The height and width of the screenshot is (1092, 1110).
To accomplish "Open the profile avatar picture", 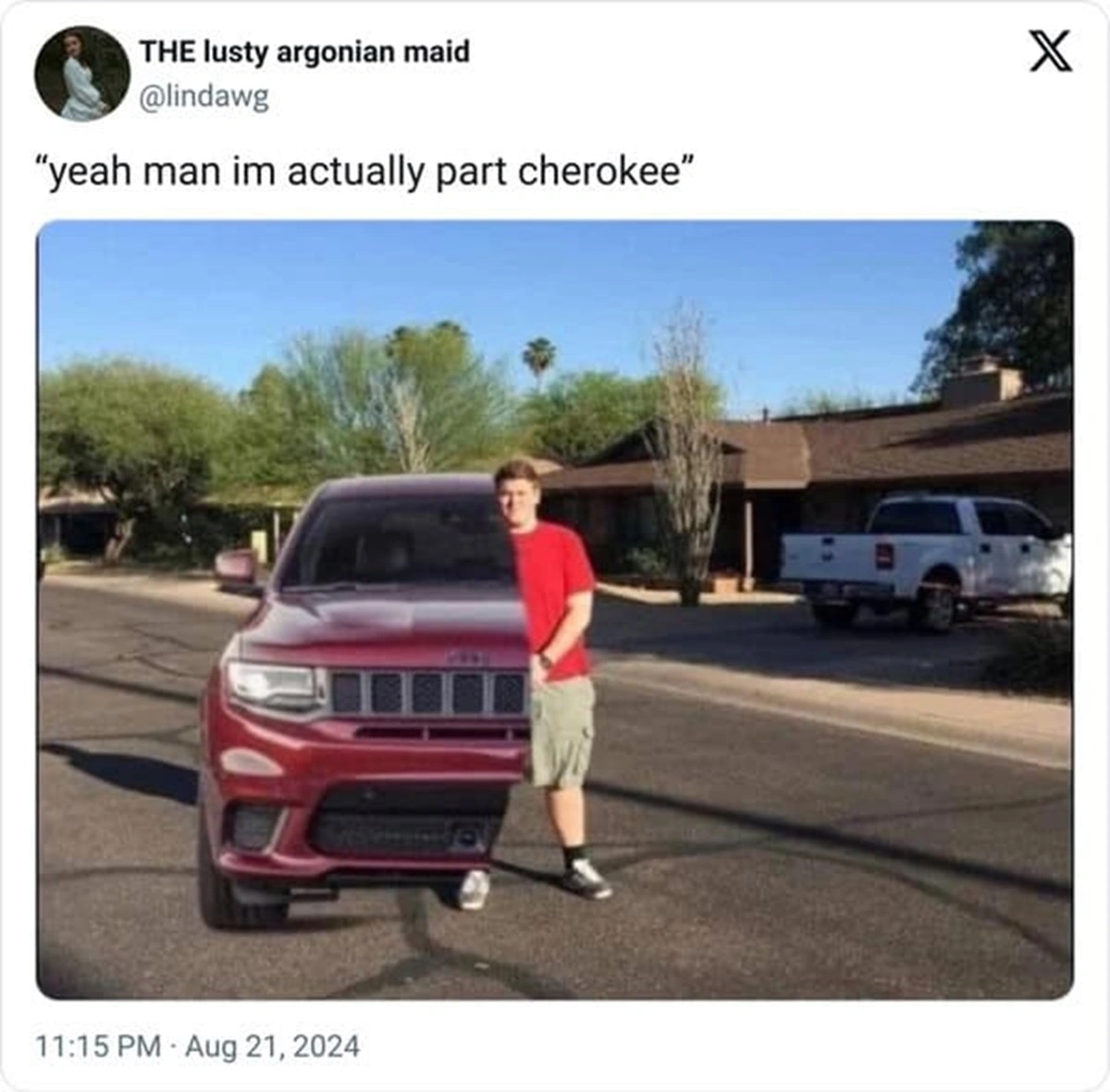I will pyautogui.click(x=82, y=73).
